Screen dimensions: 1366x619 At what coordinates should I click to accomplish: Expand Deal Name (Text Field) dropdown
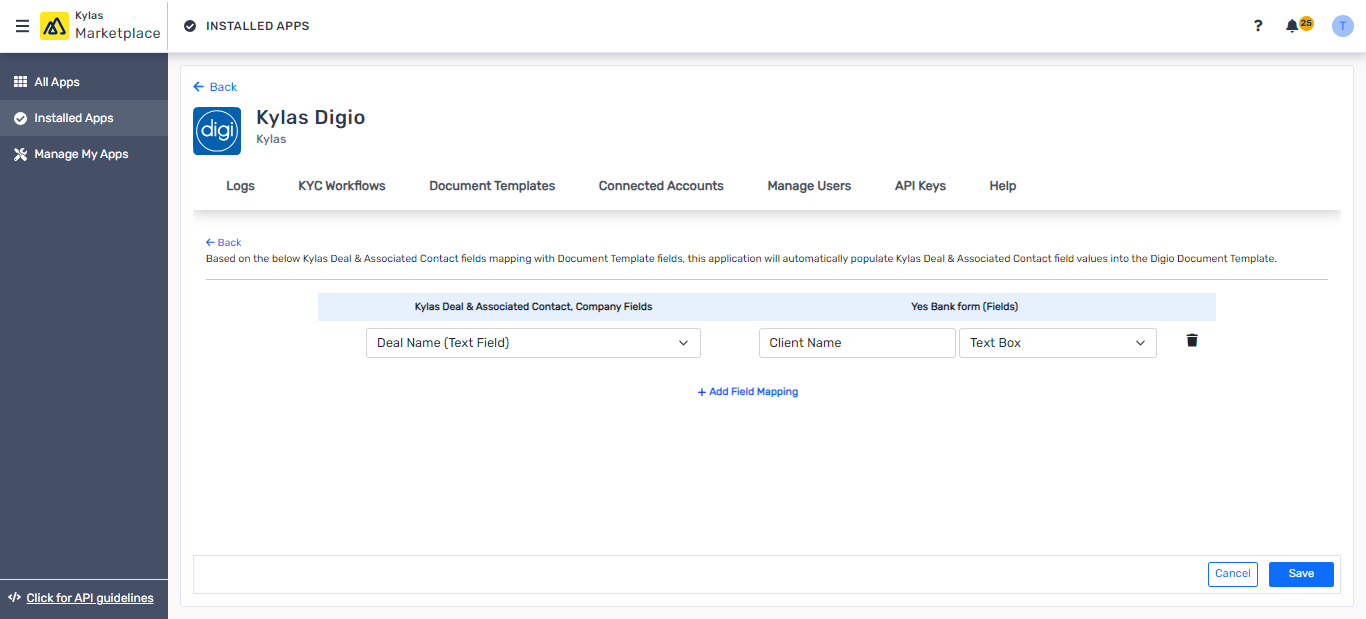[x=533, y=343]
